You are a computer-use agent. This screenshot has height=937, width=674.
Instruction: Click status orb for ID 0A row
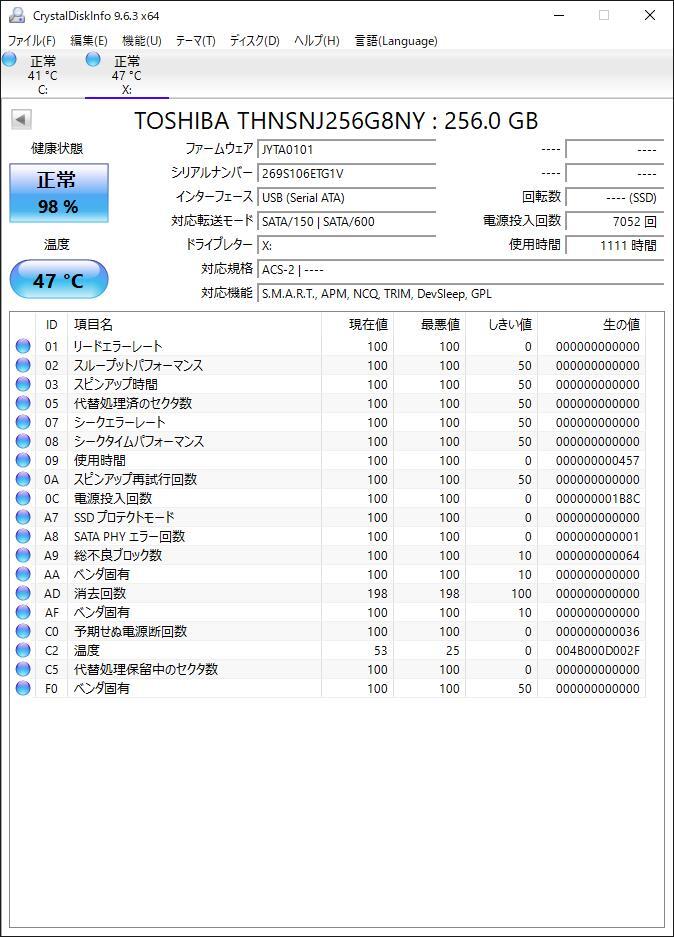coord(23,479)
